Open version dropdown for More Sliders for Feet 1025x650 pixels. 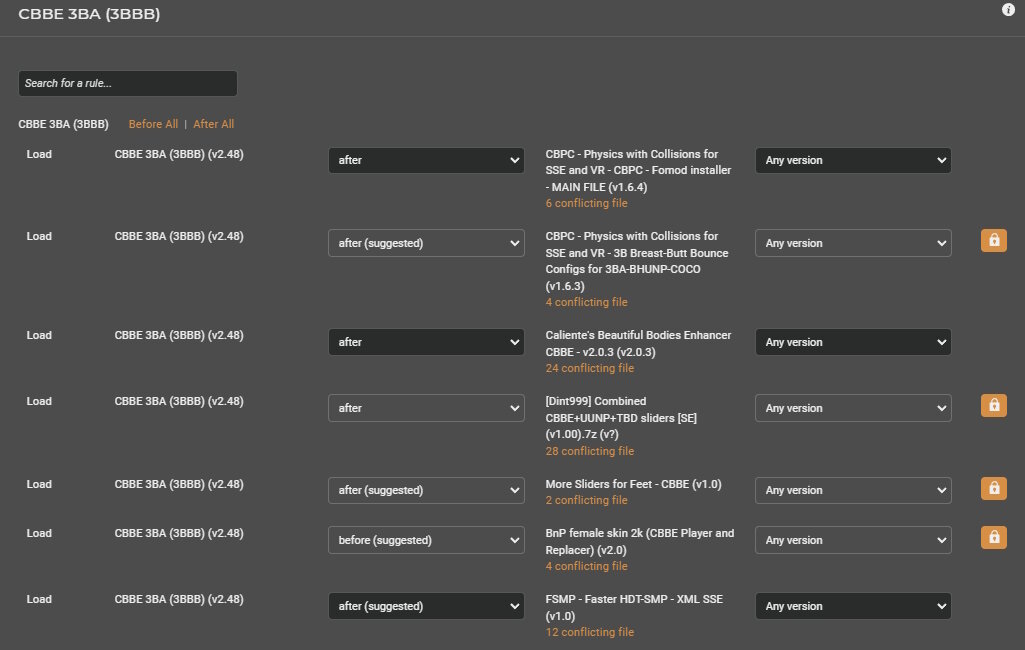pos(853,490)
